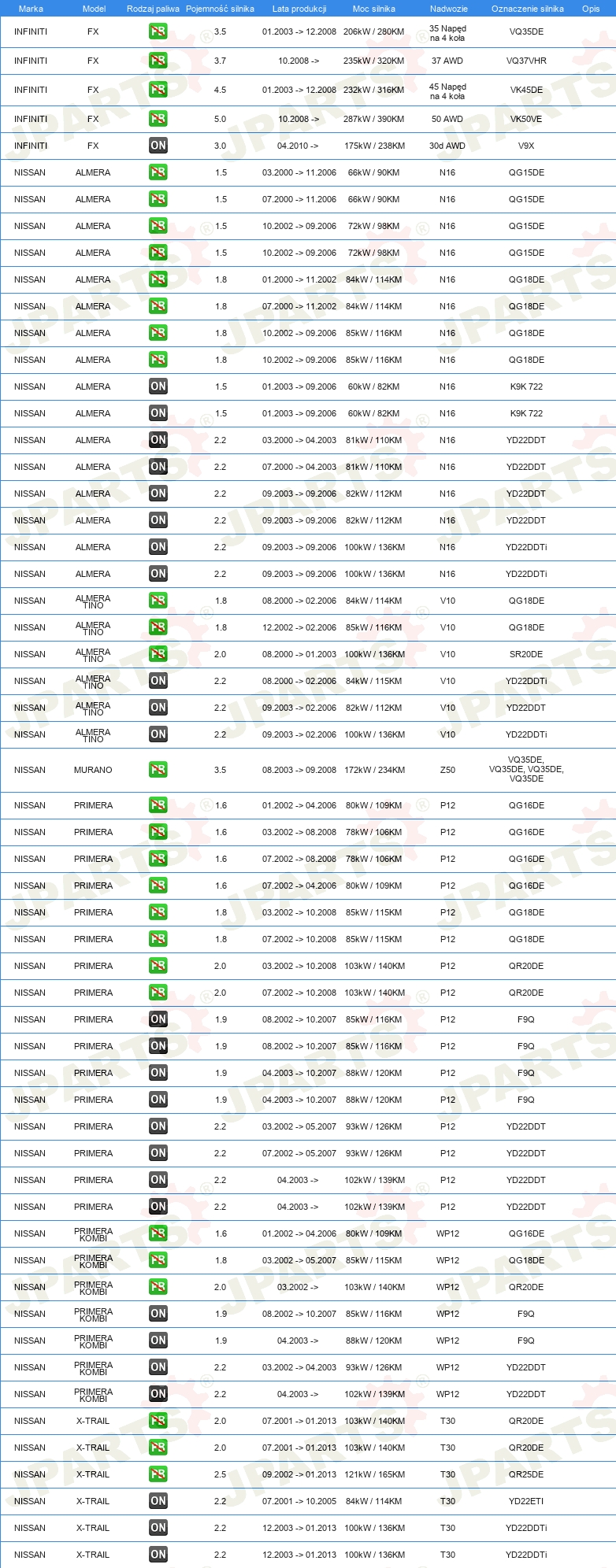Screen dimensions: 616x1568
Task: Click the Lata produkcji column header
Action: pos(299,9)
